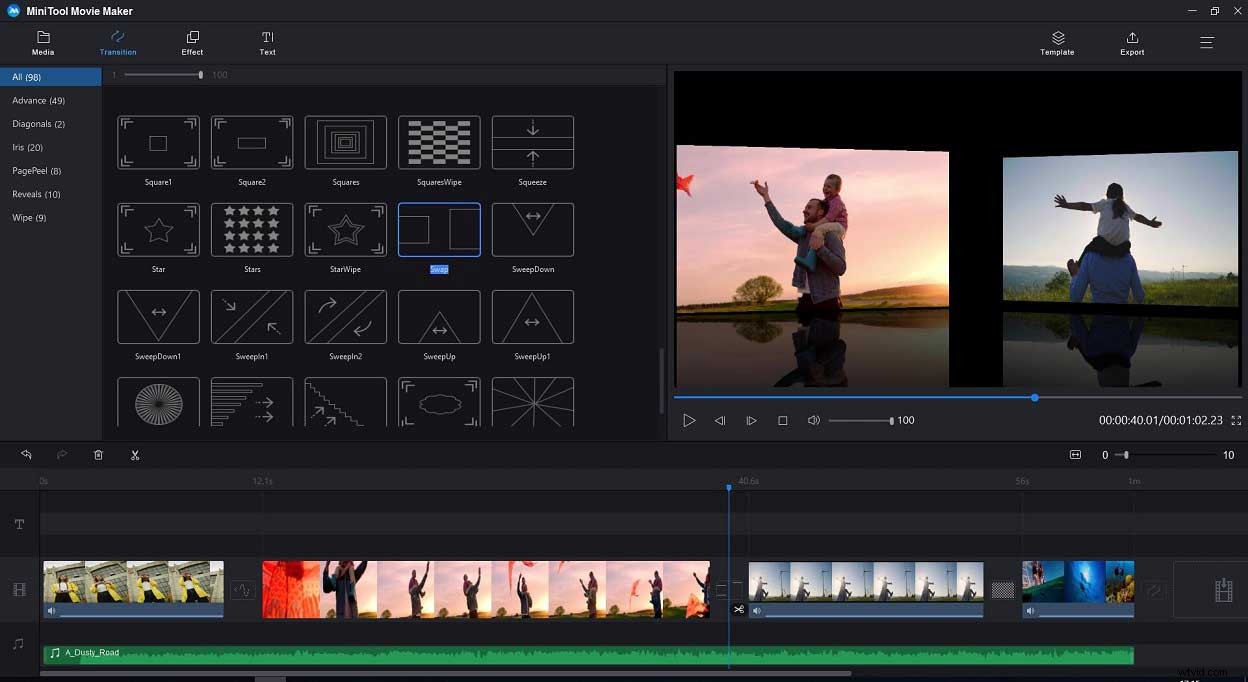
Task: Show only Iris transitions
Action: pyautogui.click(x=25, y=147)
